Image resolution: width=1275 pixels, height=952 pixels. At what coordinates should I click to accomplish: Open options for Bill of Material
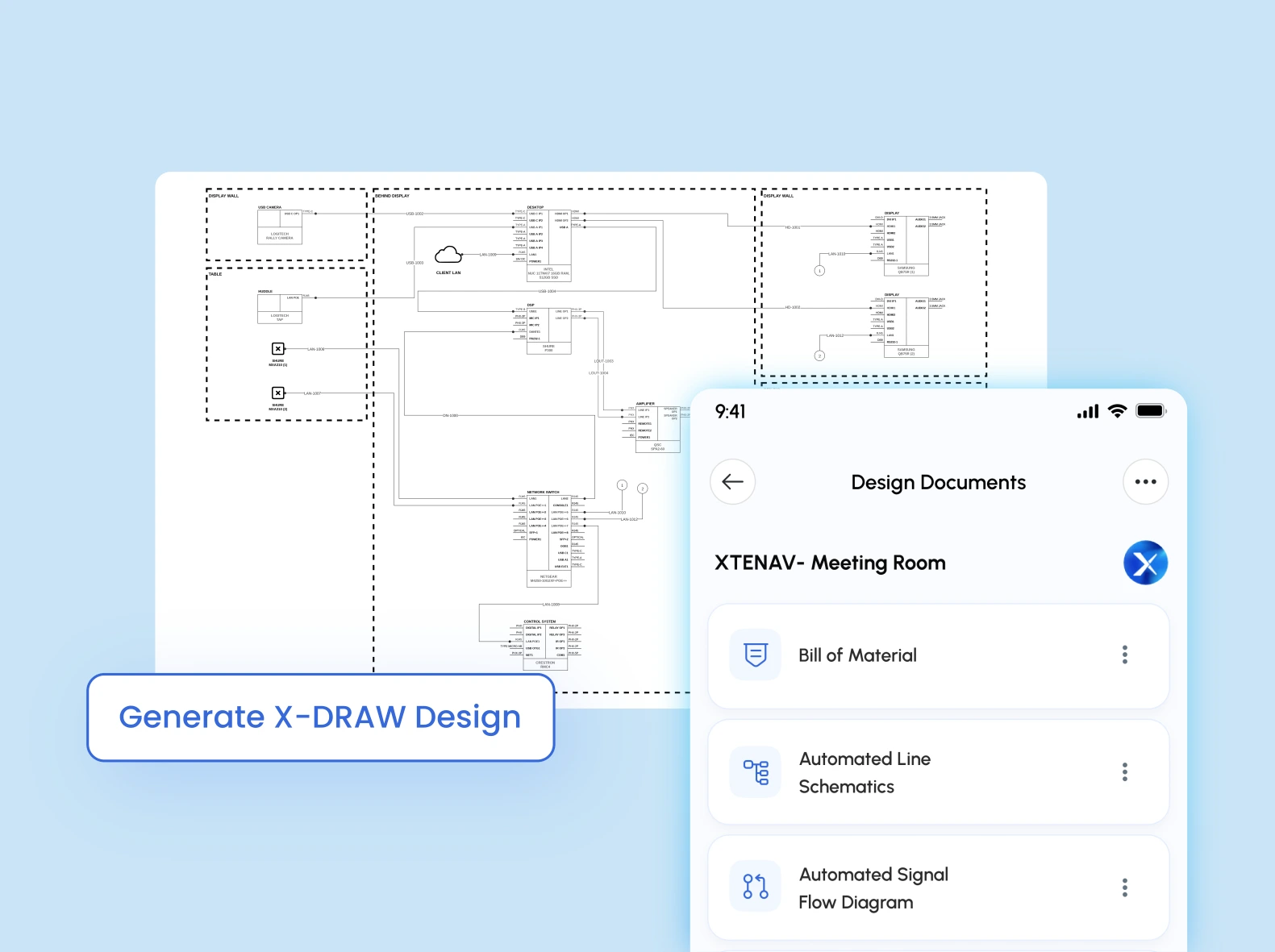click(x=1125, y=655)
